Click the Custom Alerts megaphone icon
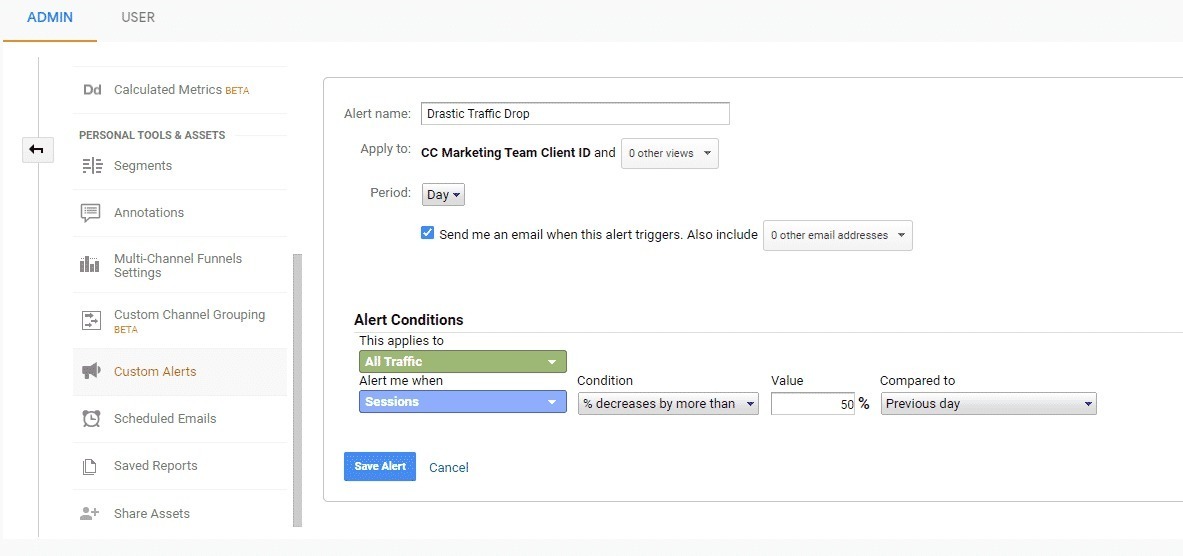 [x=91, y=371]
